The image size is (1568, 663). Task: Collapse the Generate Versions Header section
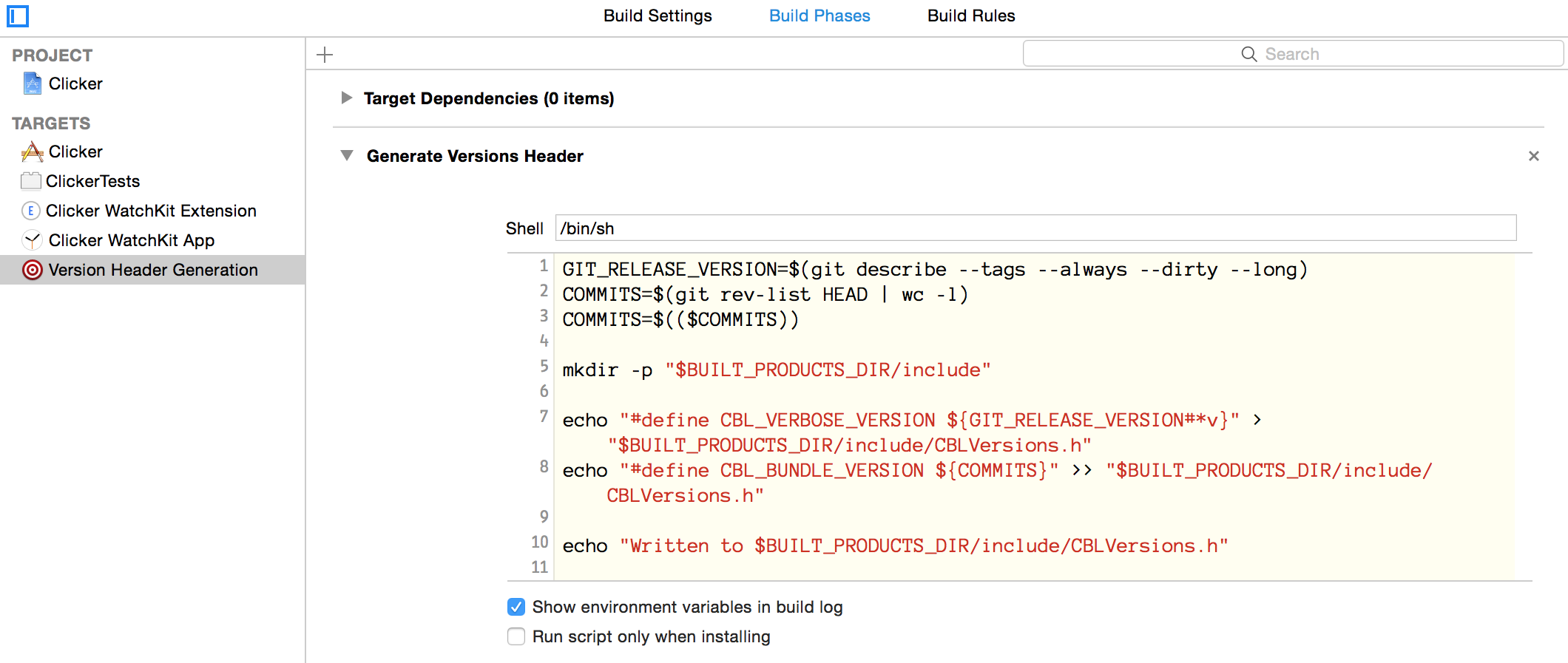click(346, 156)
